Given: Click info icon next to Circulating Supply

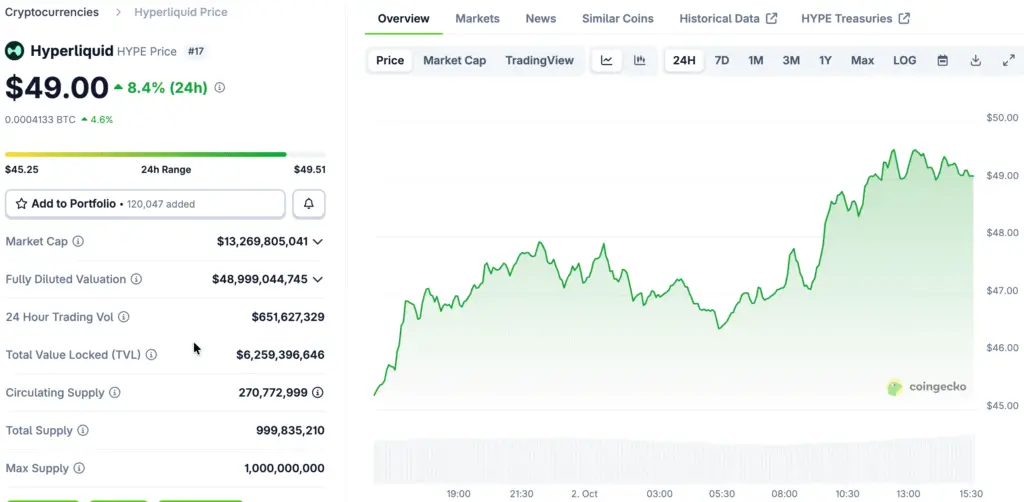Looking at the screenshot, I should pos(114,393).
